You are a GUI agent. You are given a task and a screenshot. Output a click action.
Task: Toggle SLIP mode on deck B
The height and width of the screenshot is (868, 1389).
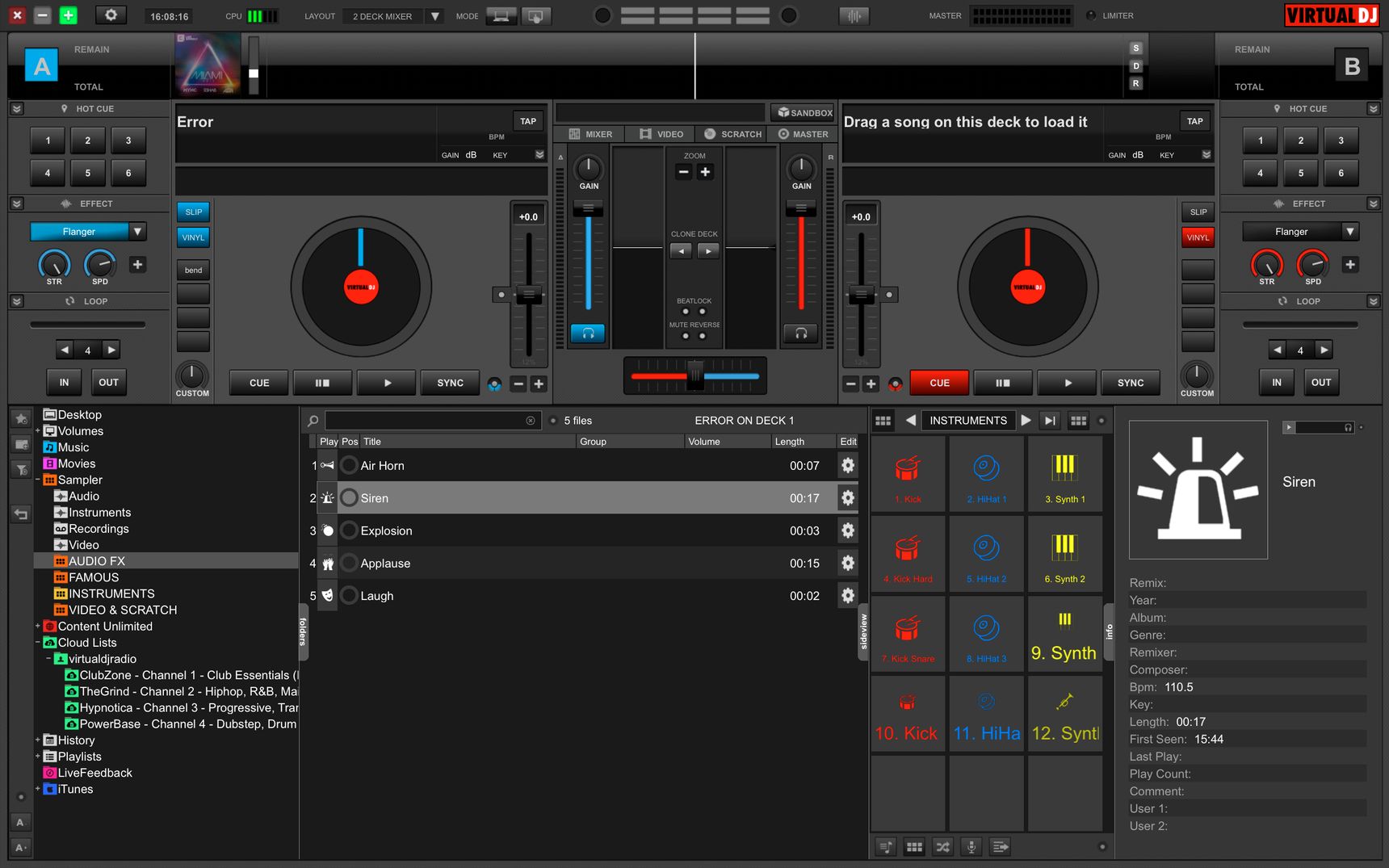pos(1198,212)
